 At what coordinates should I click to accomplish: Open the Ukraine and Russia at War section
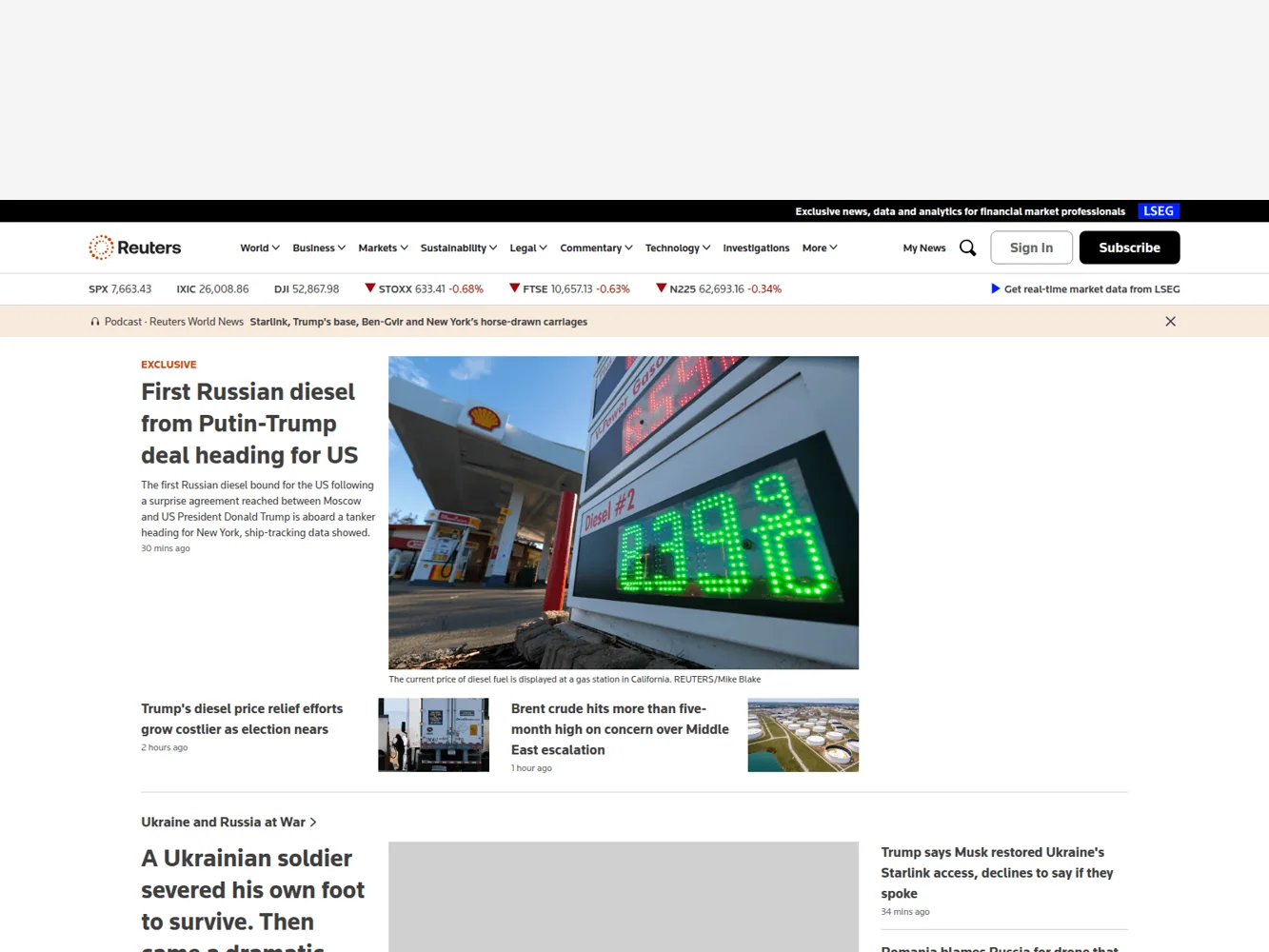tap(228, 822)
